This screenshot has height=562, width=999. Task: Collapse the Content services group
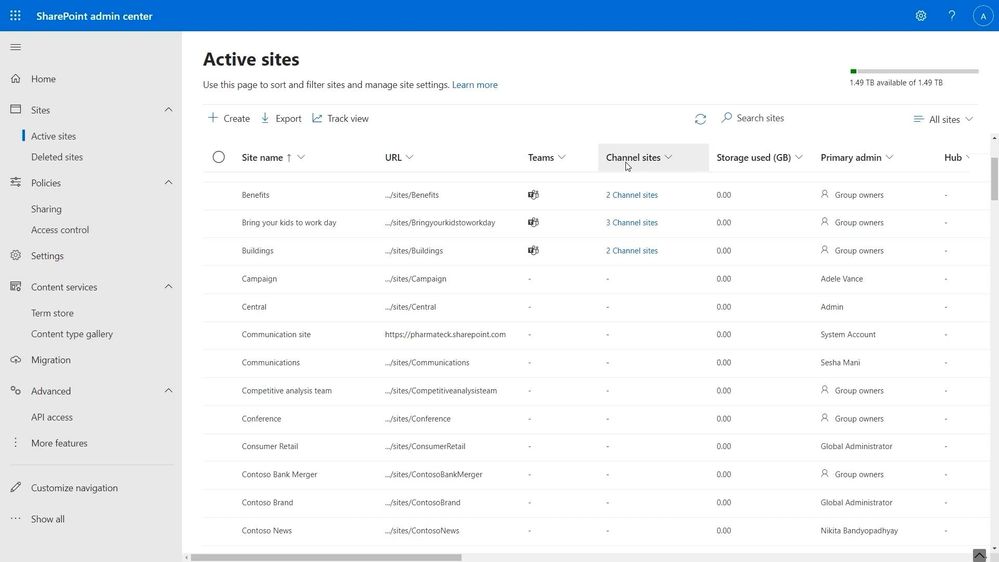pyautogui.click(x=168, y=287)
